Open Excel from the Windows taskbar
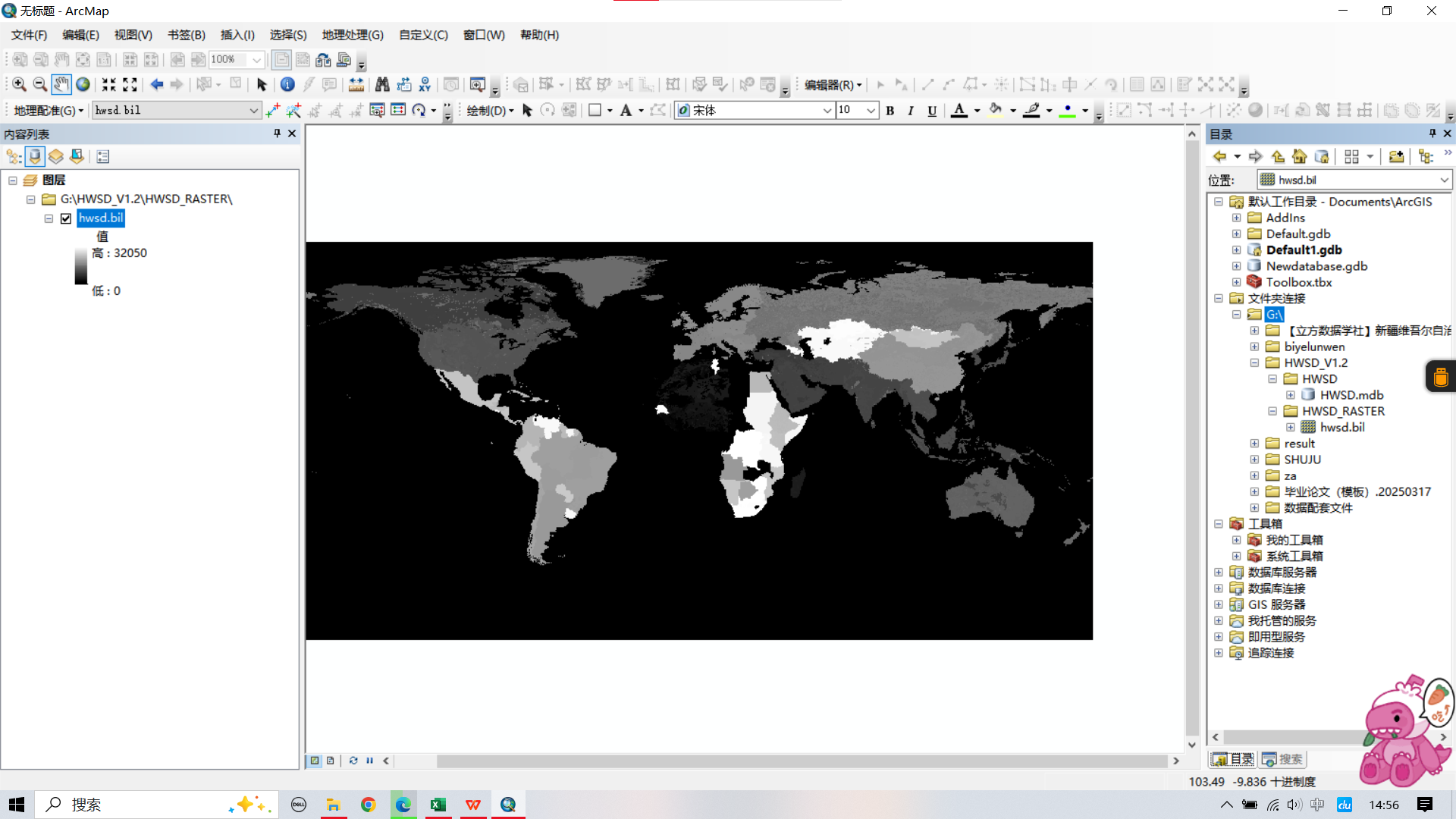 click(438, 805)
